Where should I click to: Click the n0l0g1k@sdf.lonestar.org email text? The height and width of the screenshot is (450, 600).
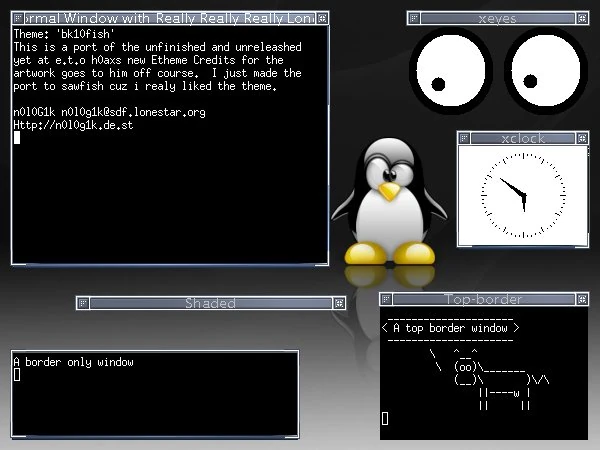133,112
